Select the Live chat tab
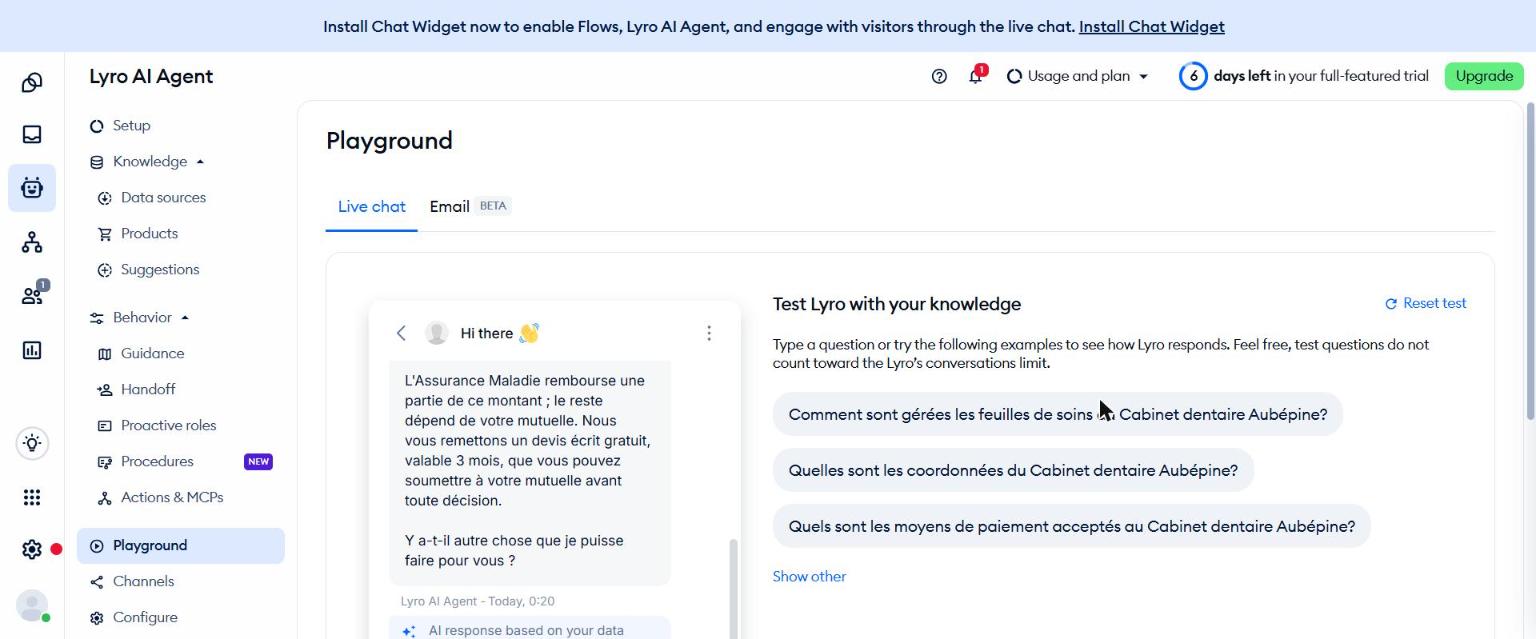This screenshot has width=1536, height=639. (x=372, y=206)
